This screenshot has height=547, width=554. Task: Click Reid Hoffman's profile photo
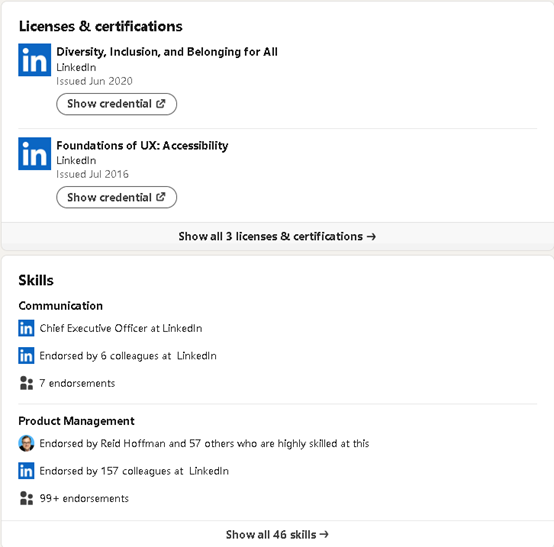point(26,443)
